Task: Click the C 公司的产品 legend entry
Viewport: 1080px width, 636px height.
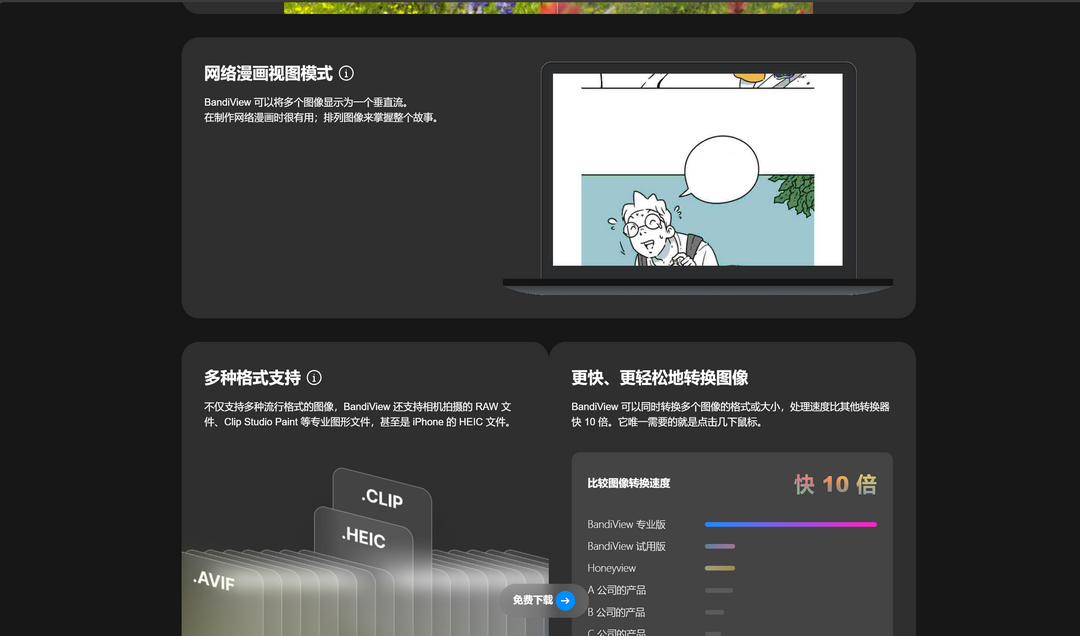Action: coord(618,632)
